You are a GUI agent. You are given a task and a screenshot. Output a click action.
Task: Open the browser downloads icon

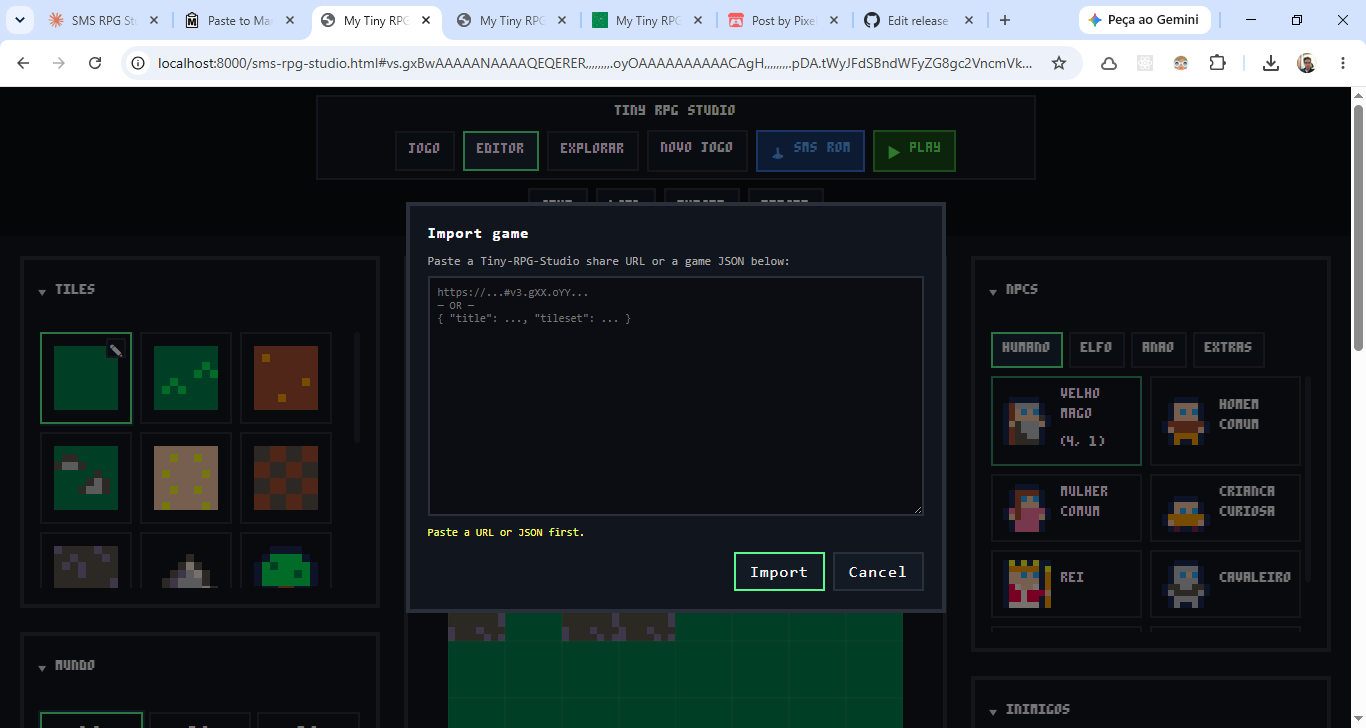(1270, 63)
